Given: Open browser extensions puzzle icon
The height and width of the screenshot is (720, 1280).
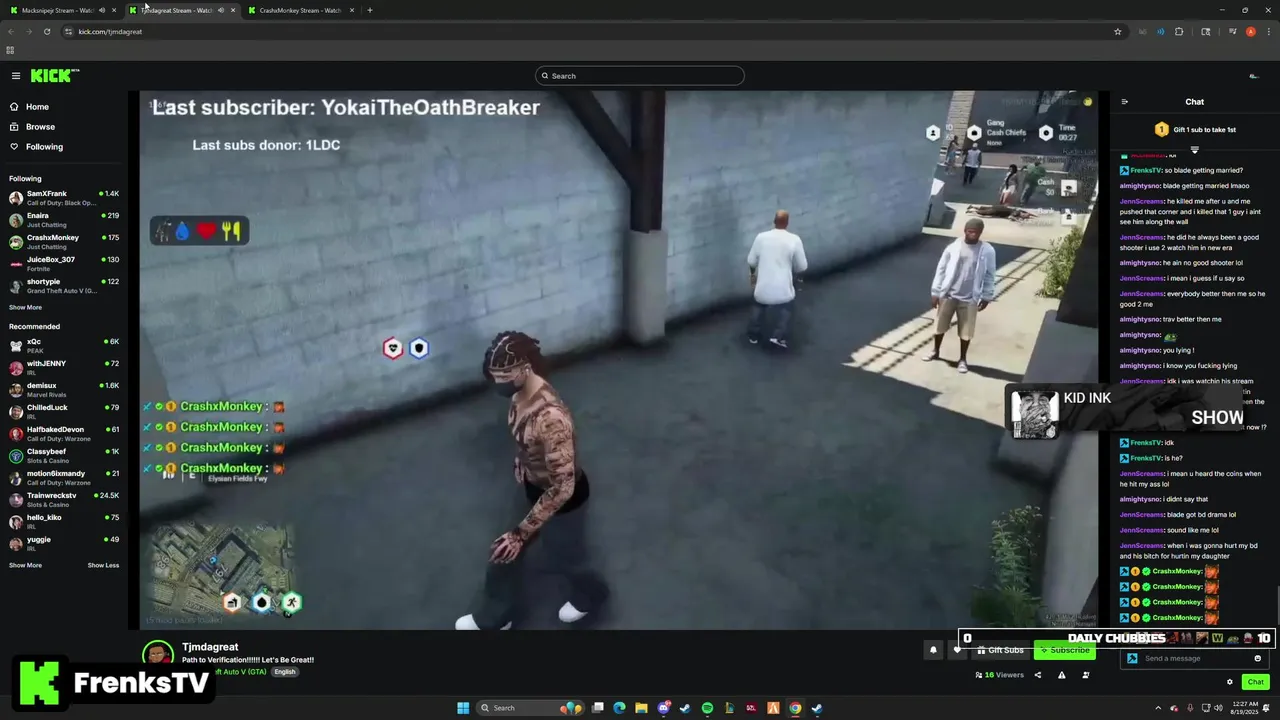Looking at the screenshot, I should coord(1179,31).
